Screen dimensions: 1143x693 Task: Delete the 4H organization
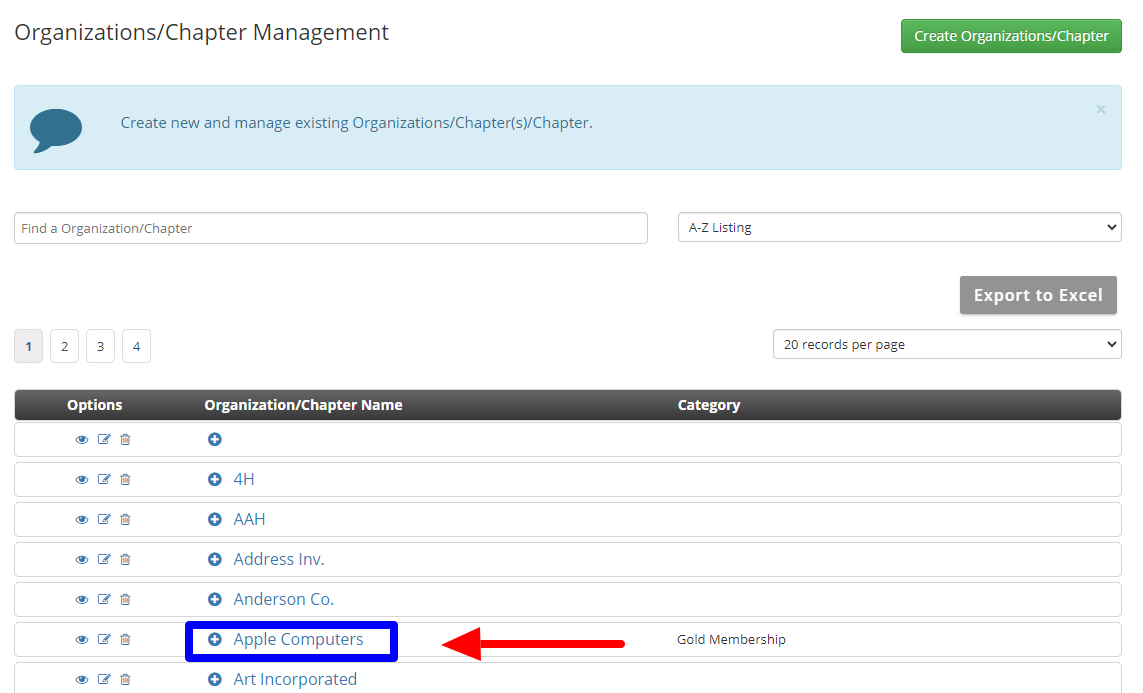click(x=125, y=479)
